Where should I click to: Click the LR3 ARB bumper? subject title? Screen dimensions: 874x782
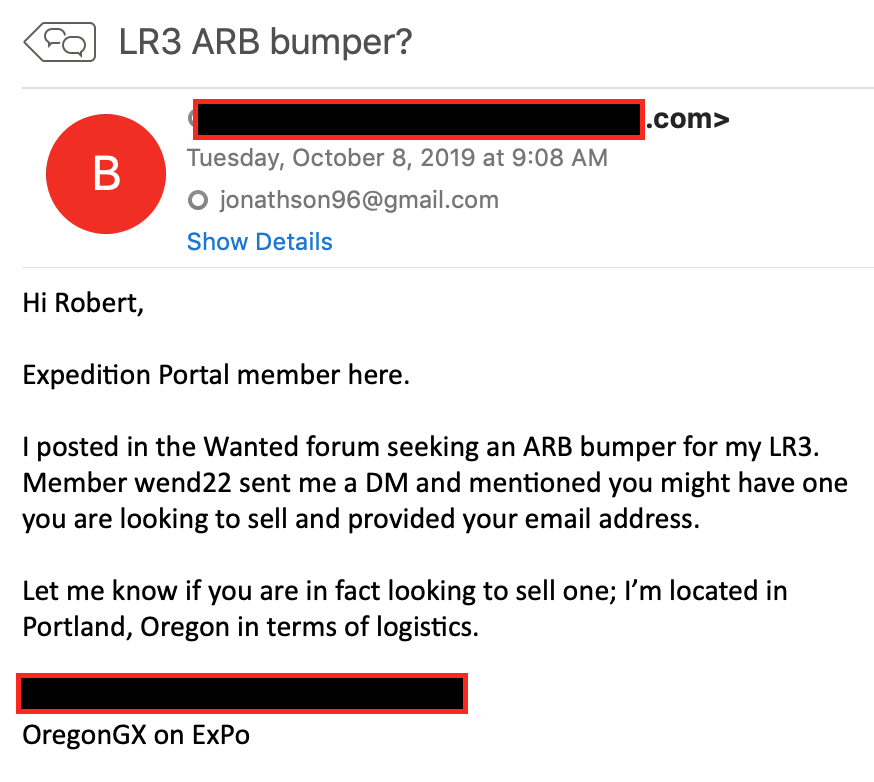265,42
